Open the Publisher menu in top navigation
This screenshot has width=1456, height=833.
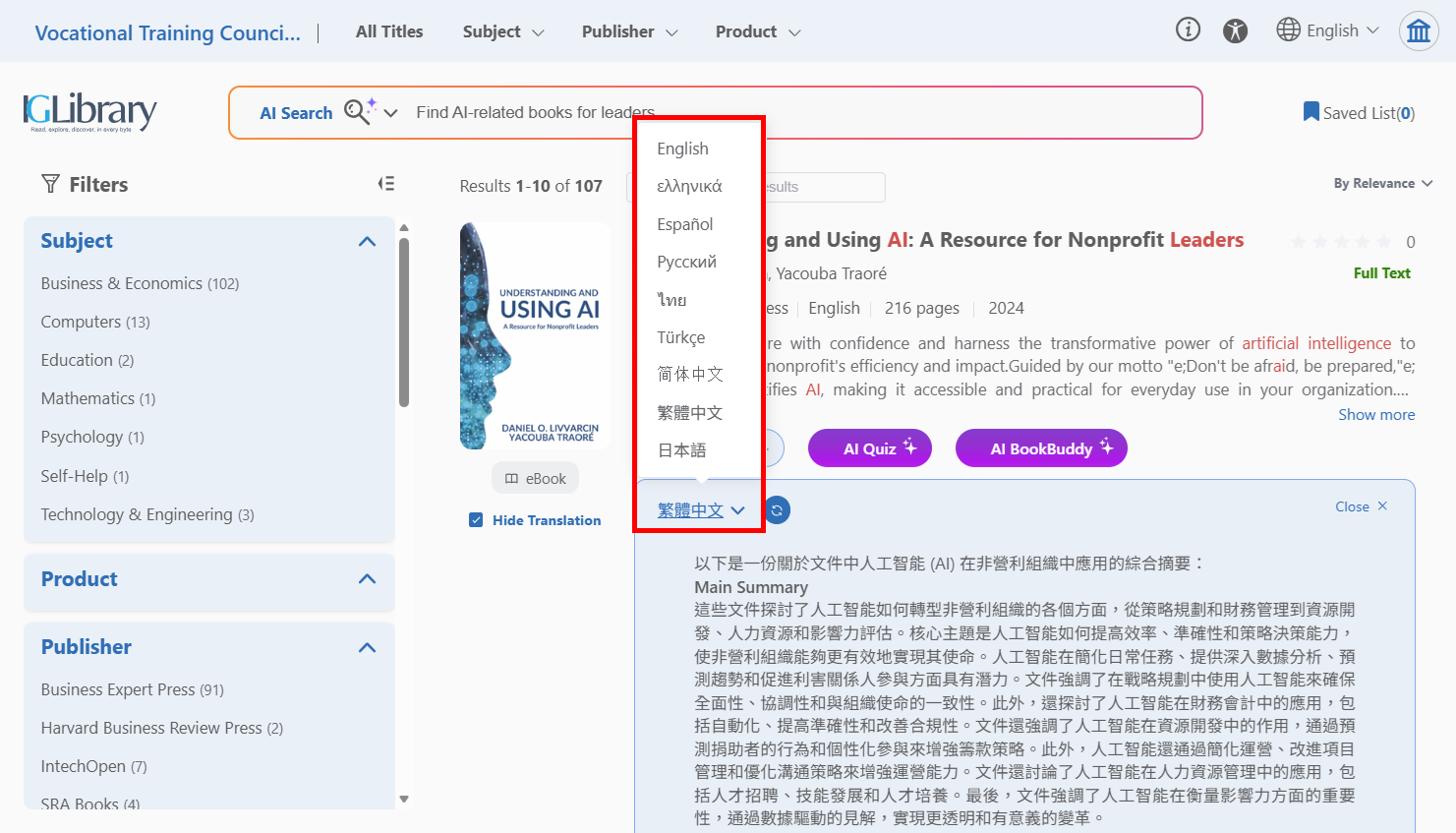coord(629,31)
